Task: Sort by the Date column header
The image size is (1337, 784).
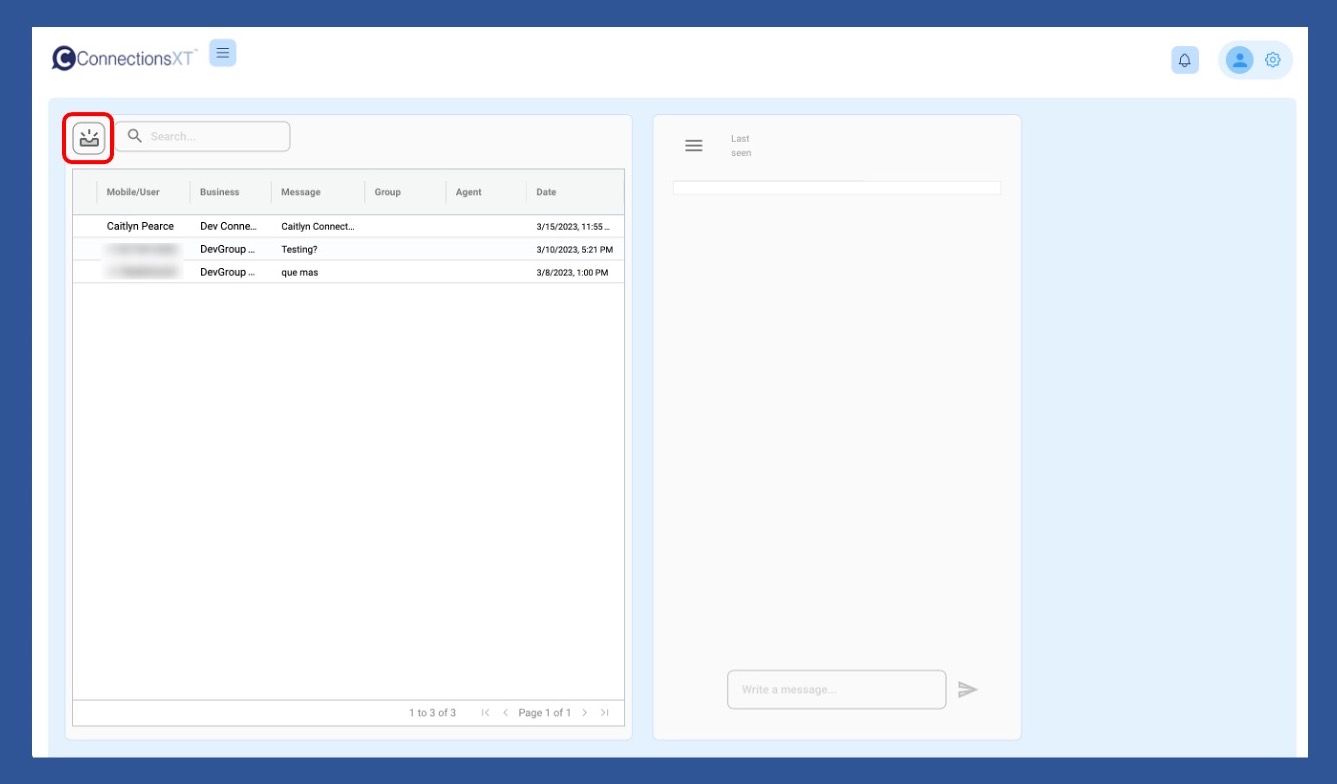Action: pos(546,192)
